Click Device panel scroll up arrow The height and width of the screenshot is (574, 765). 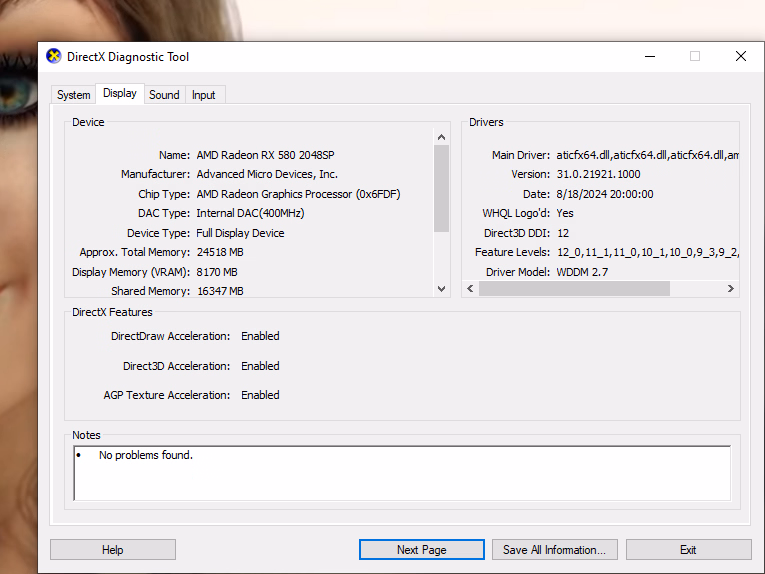[x=442, y=137]
